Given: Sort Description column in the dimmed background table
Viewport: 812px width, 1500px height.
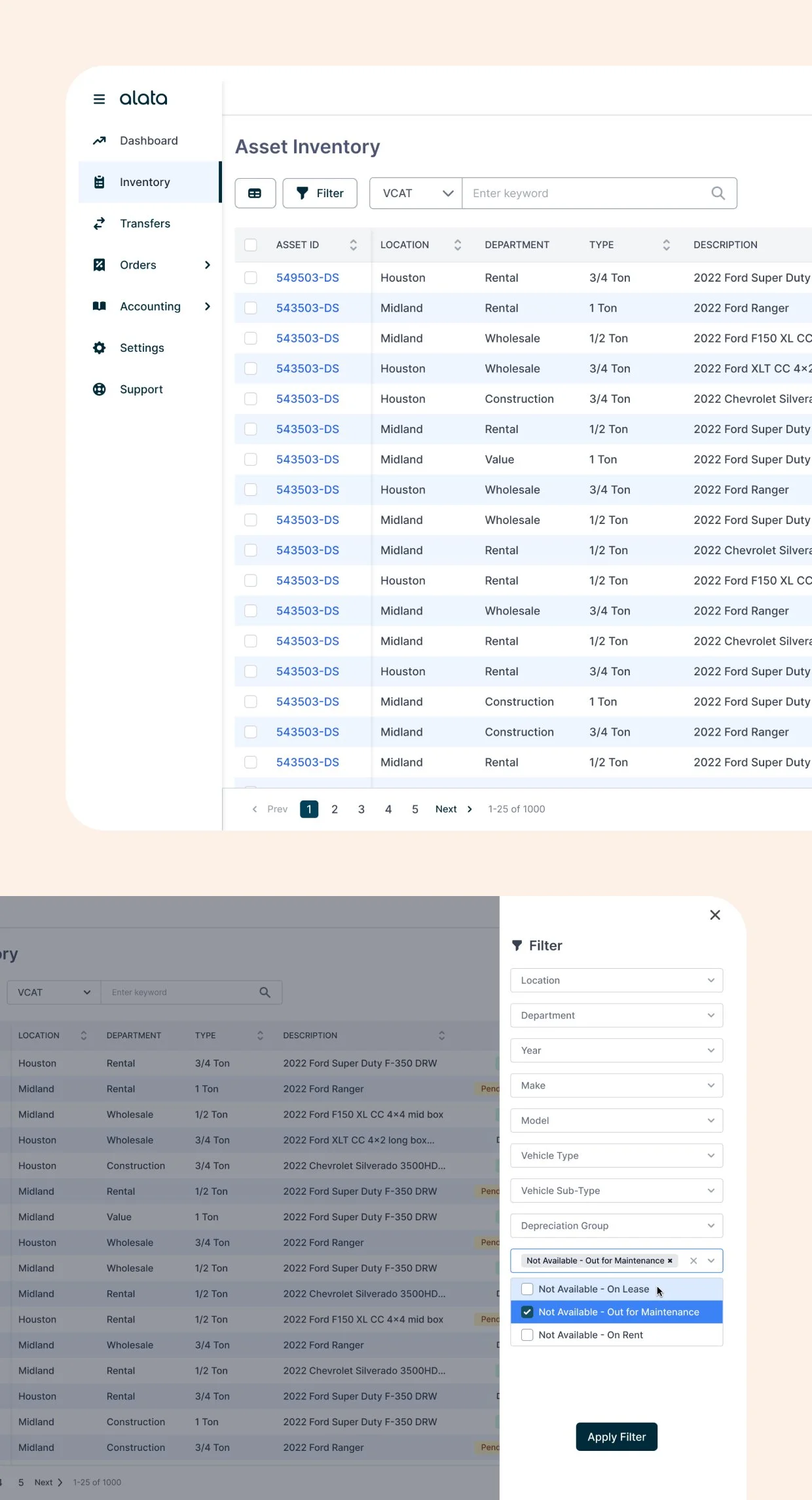Looking at the screenshot, I should pos(441,1035).
